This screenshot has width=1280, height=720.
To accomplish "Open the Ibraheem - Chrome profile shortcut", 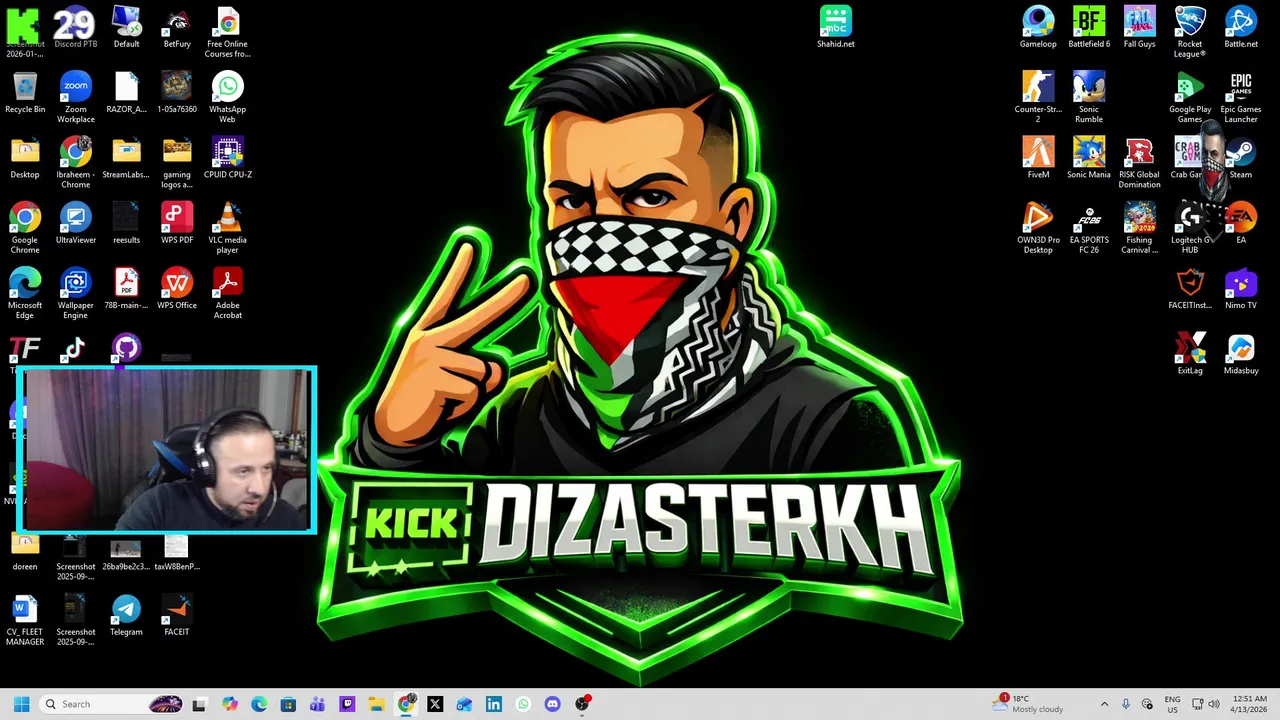I will click(75, 162).
